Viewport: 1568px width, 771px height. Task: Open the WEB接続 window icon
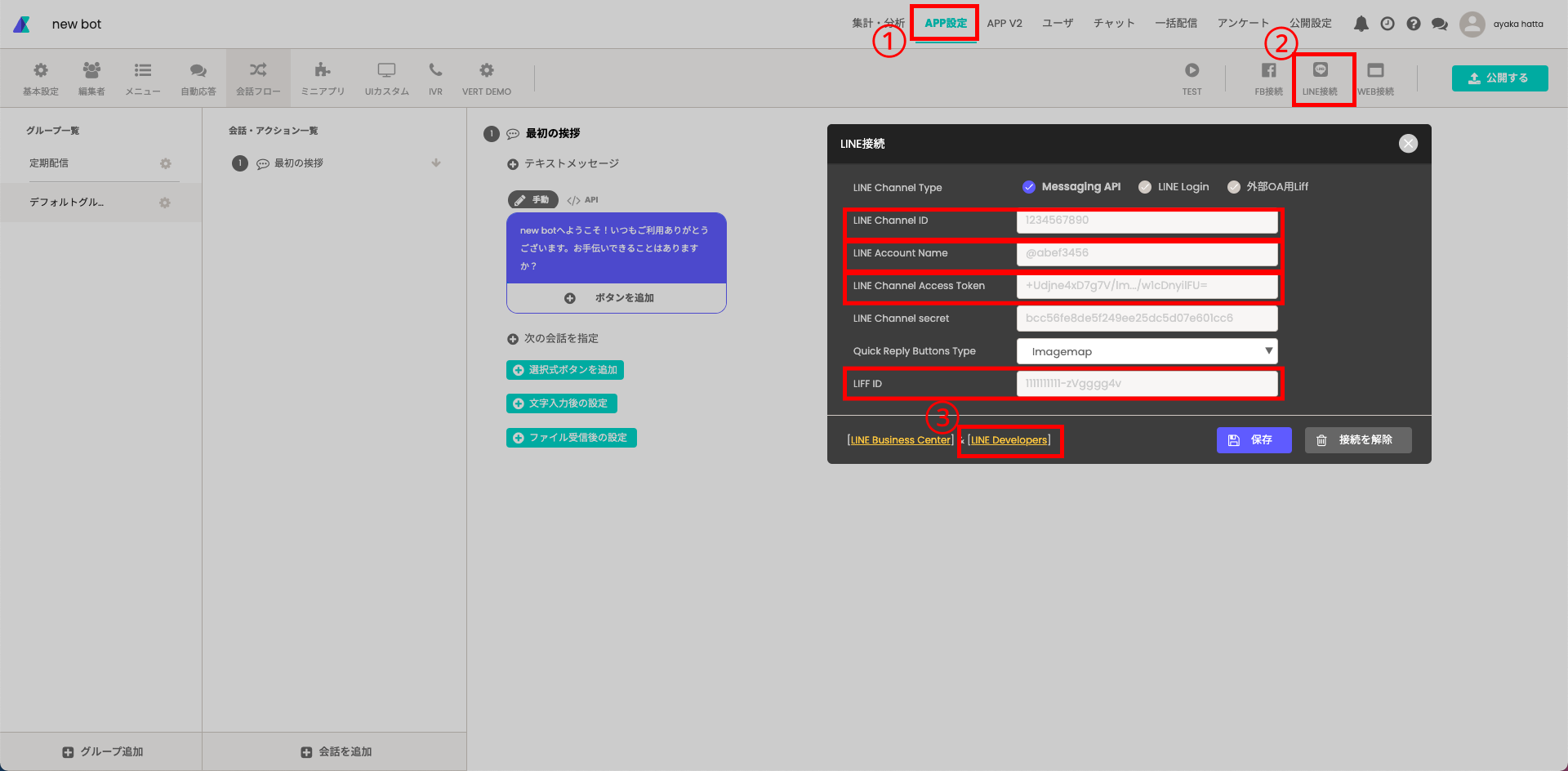tap(1376, 70)
